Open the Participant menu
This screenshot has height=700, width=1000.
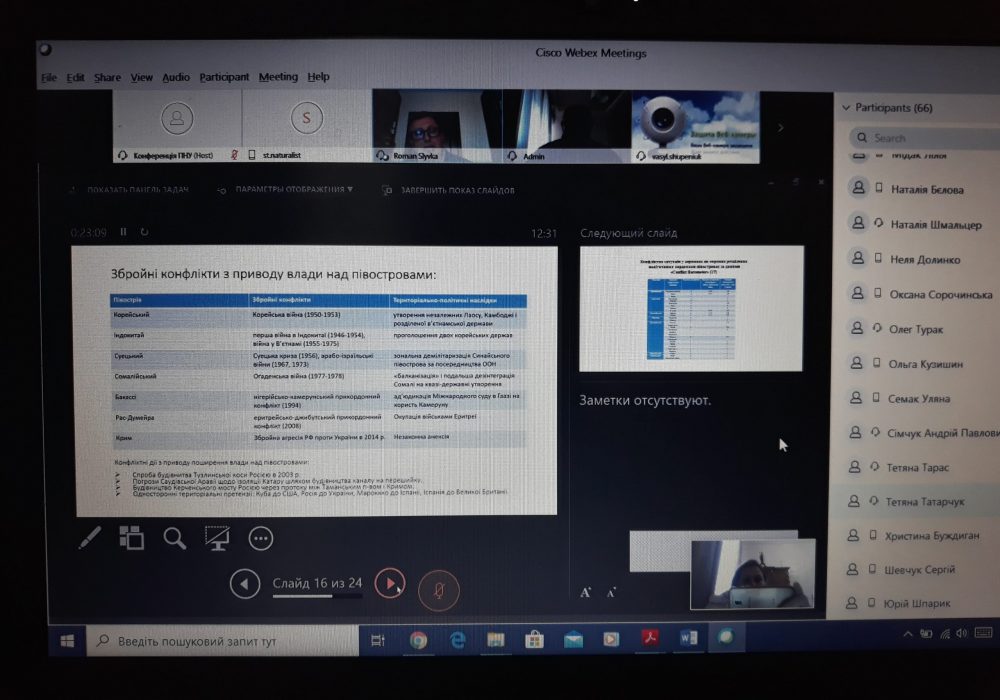(224, 77)
